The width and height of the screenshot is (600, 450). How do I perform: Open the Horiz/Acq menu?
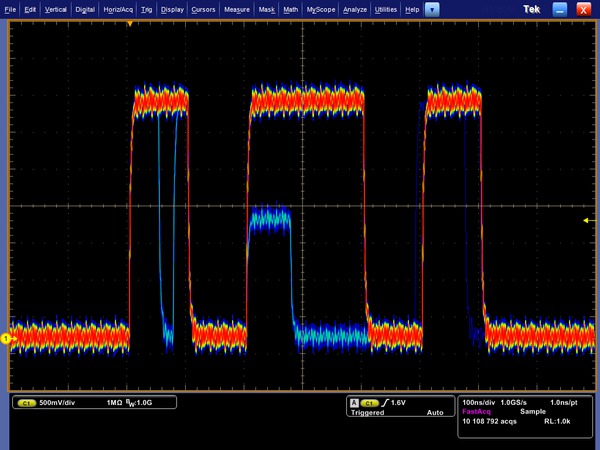coord(119,9)
